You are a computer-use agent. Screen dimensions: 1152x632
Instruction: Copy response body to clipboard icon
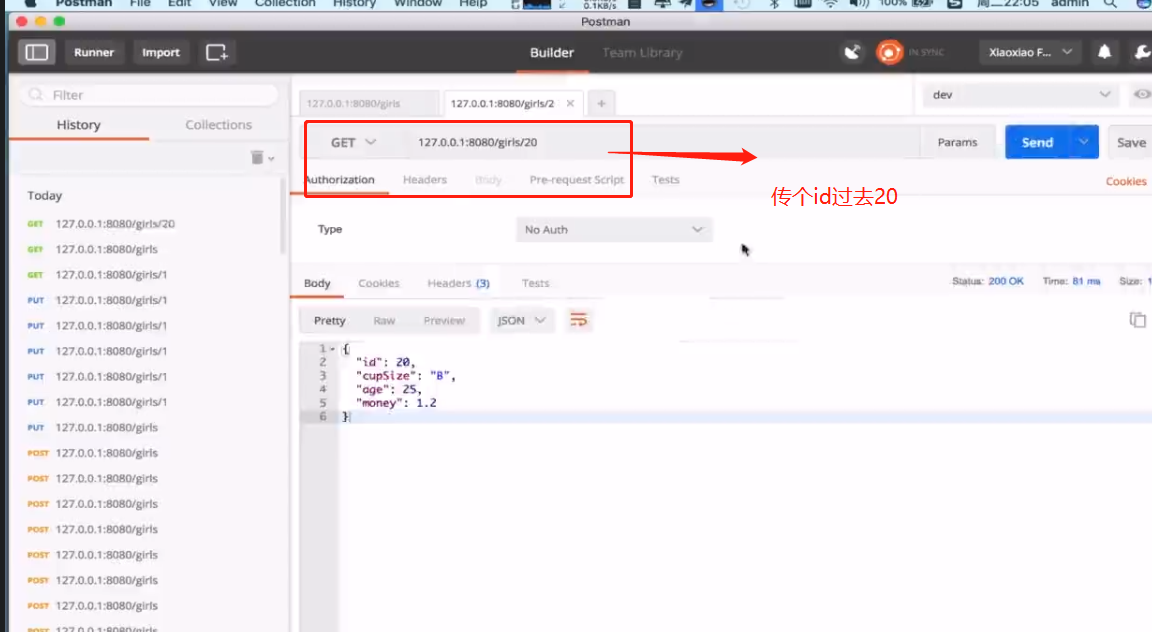click(1137, 320)
